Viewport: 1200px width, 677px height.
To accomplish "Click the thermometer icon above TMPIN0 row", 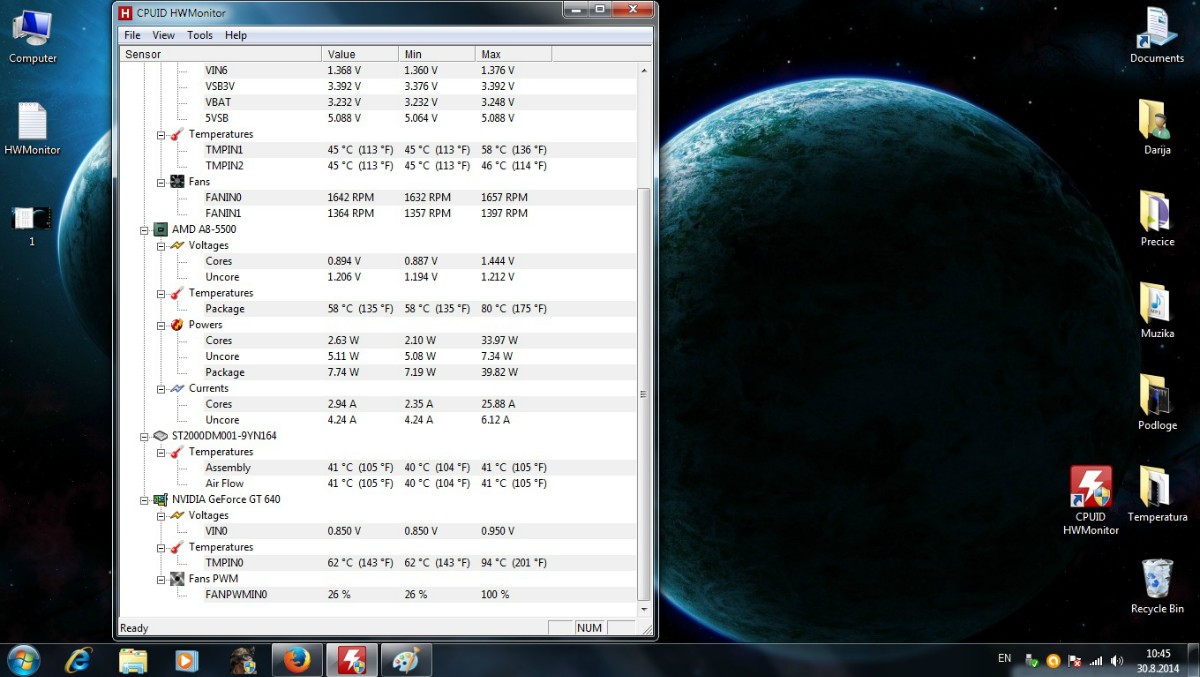I will [x=177, y=547].
